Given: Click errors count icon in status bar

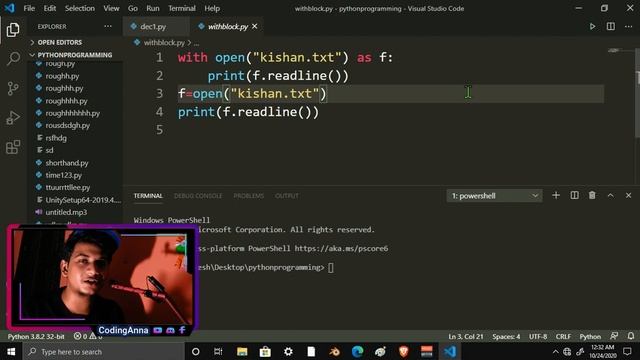Looking at the screenshot, I should 78,336.
